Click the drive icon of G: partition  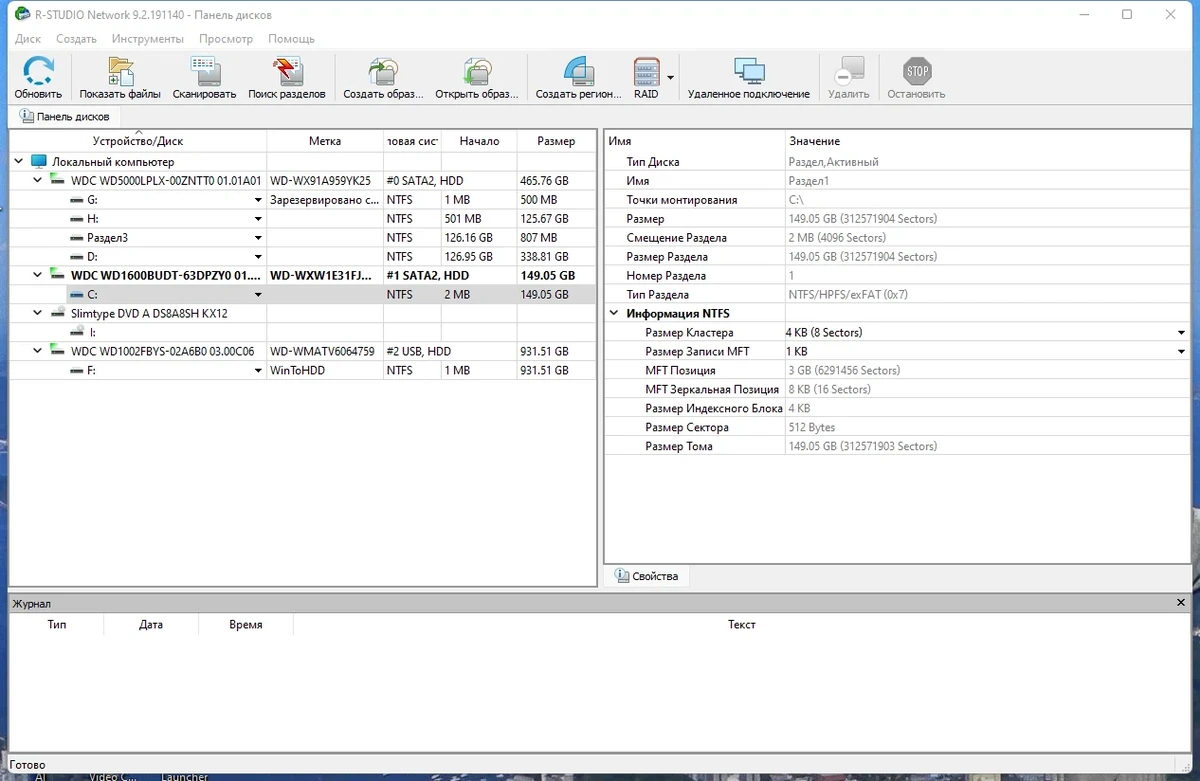click(77, 200)
